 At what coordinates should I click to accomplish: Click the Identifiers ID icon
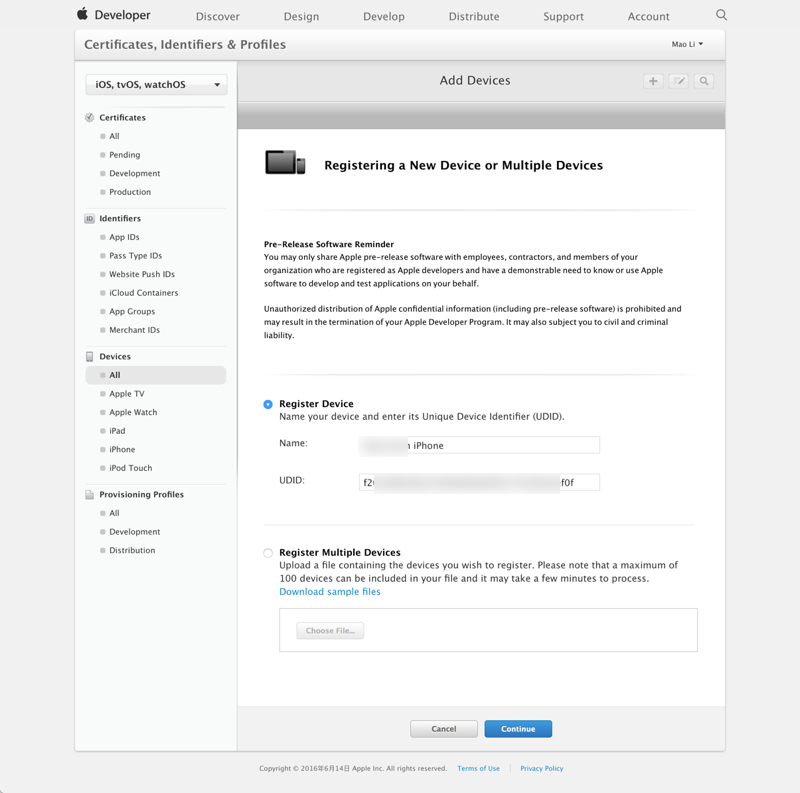90,219
